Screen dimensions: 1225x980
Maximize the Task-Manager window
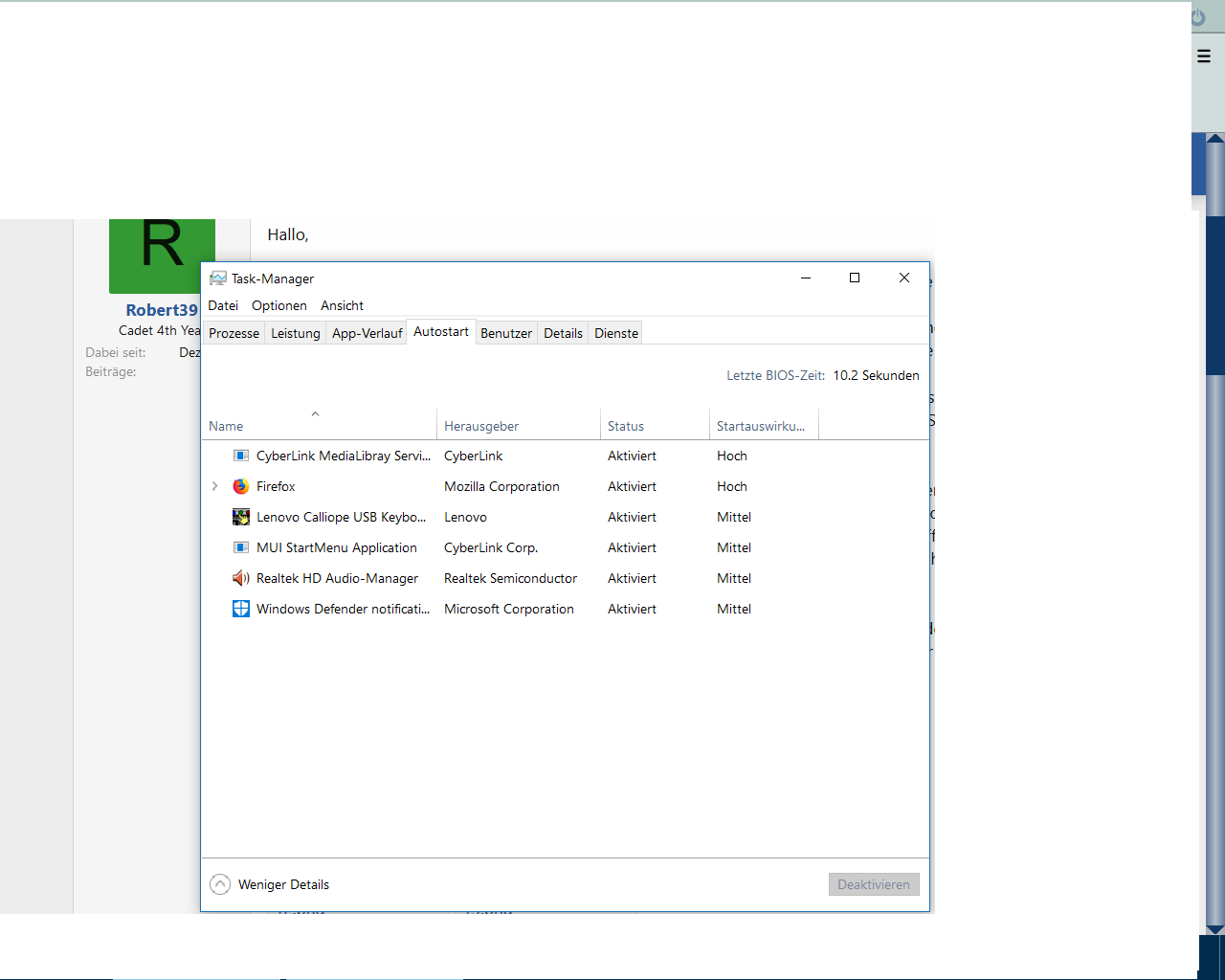click(x=855, y=278)
